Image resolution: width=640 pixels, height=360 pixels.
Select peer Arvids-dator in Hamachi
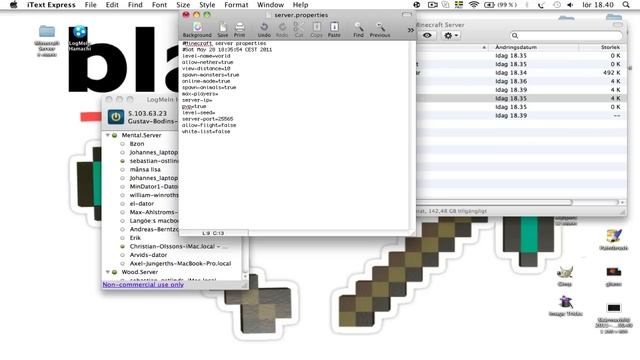click(148, 255)
